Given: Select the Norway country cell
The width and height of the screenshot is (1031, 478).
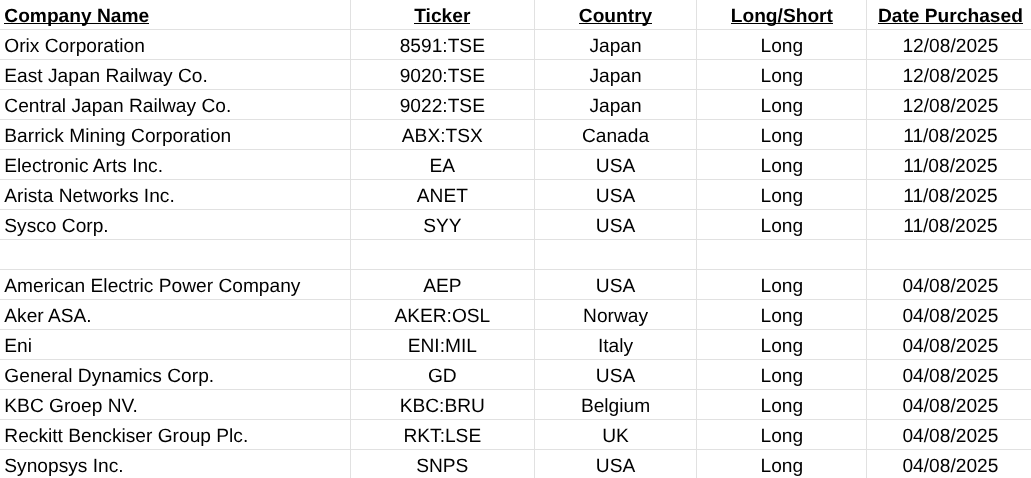Looking at the screenshot, I should pyautogui.click(x=615, y=316).
